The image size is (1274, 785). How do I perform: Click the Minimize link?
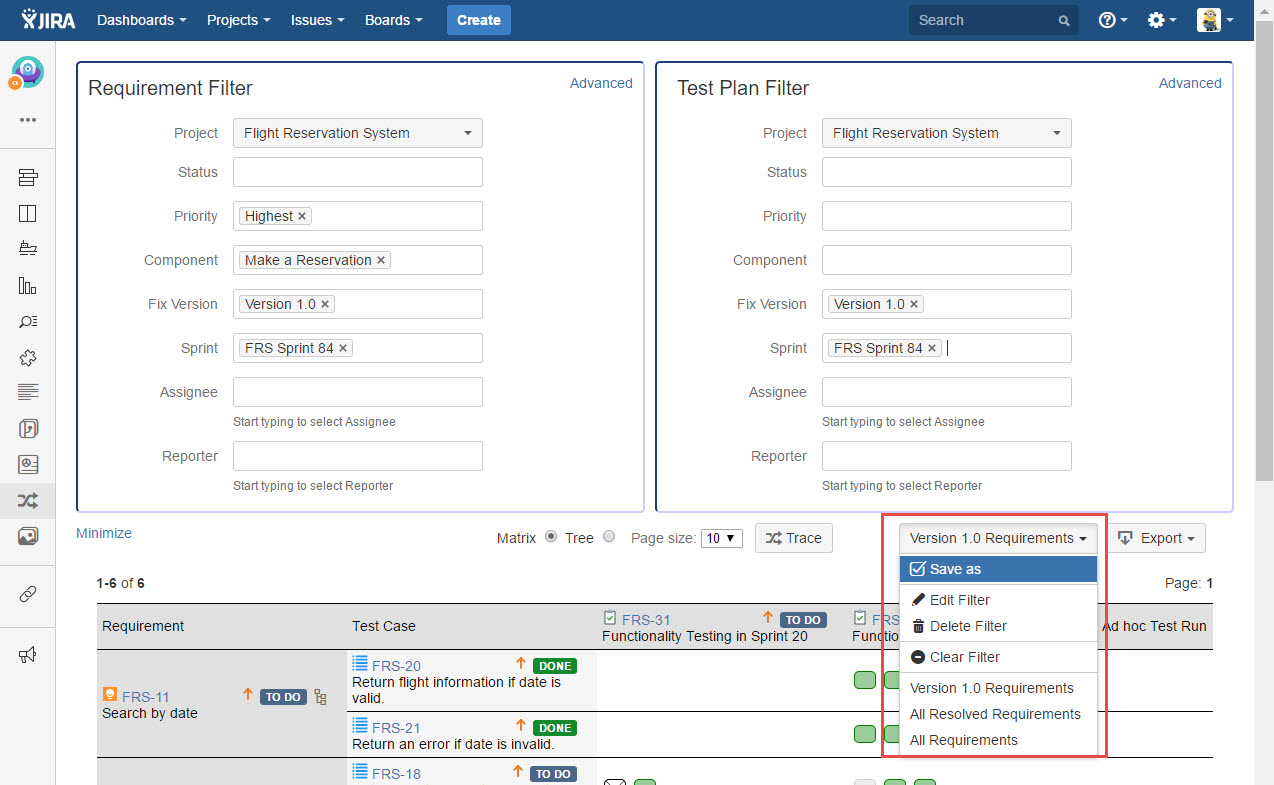click(x=104, y=533)
